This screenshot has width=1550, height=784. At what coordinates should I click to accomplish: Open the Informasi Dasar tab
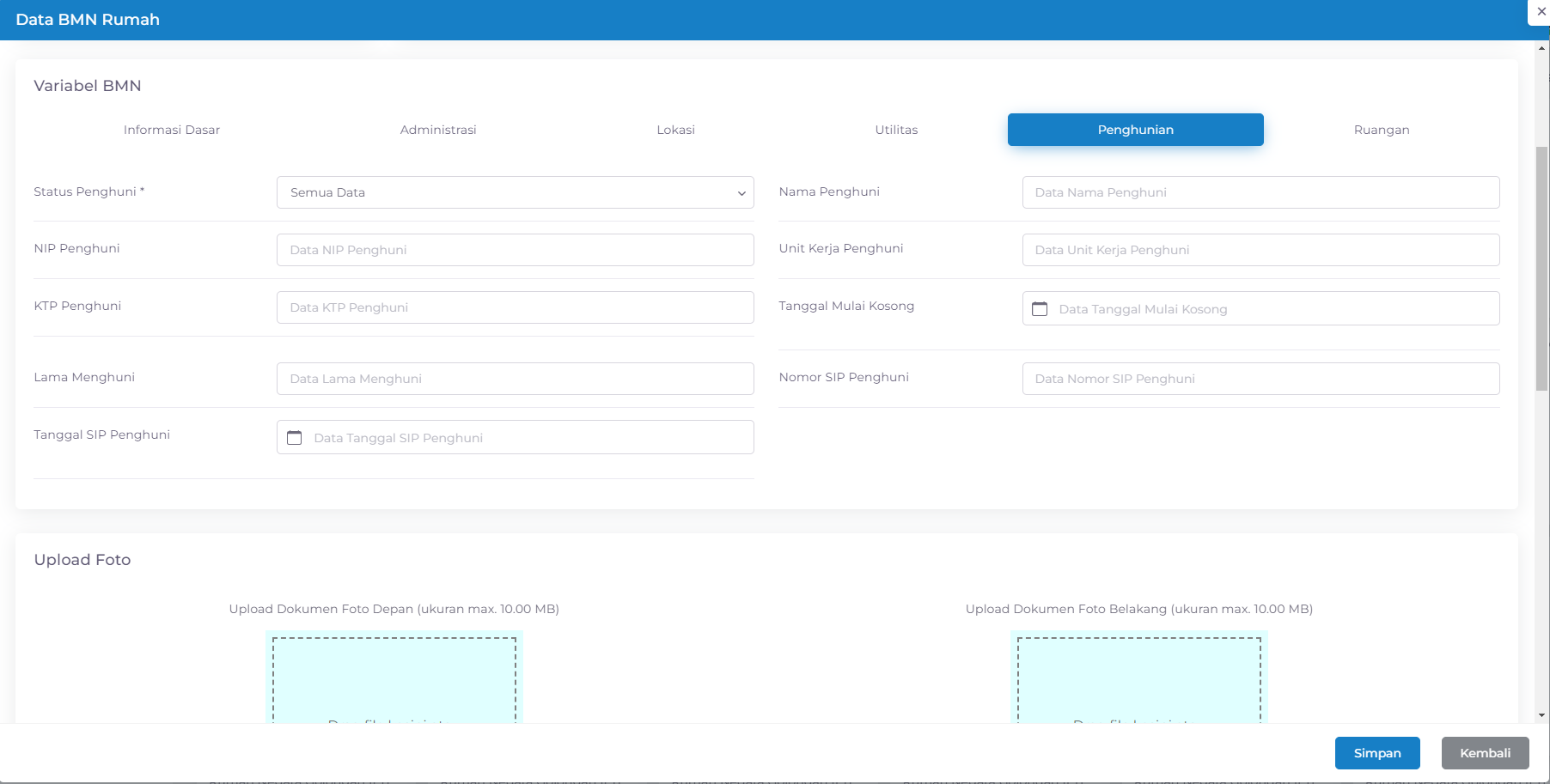point(172,130)
